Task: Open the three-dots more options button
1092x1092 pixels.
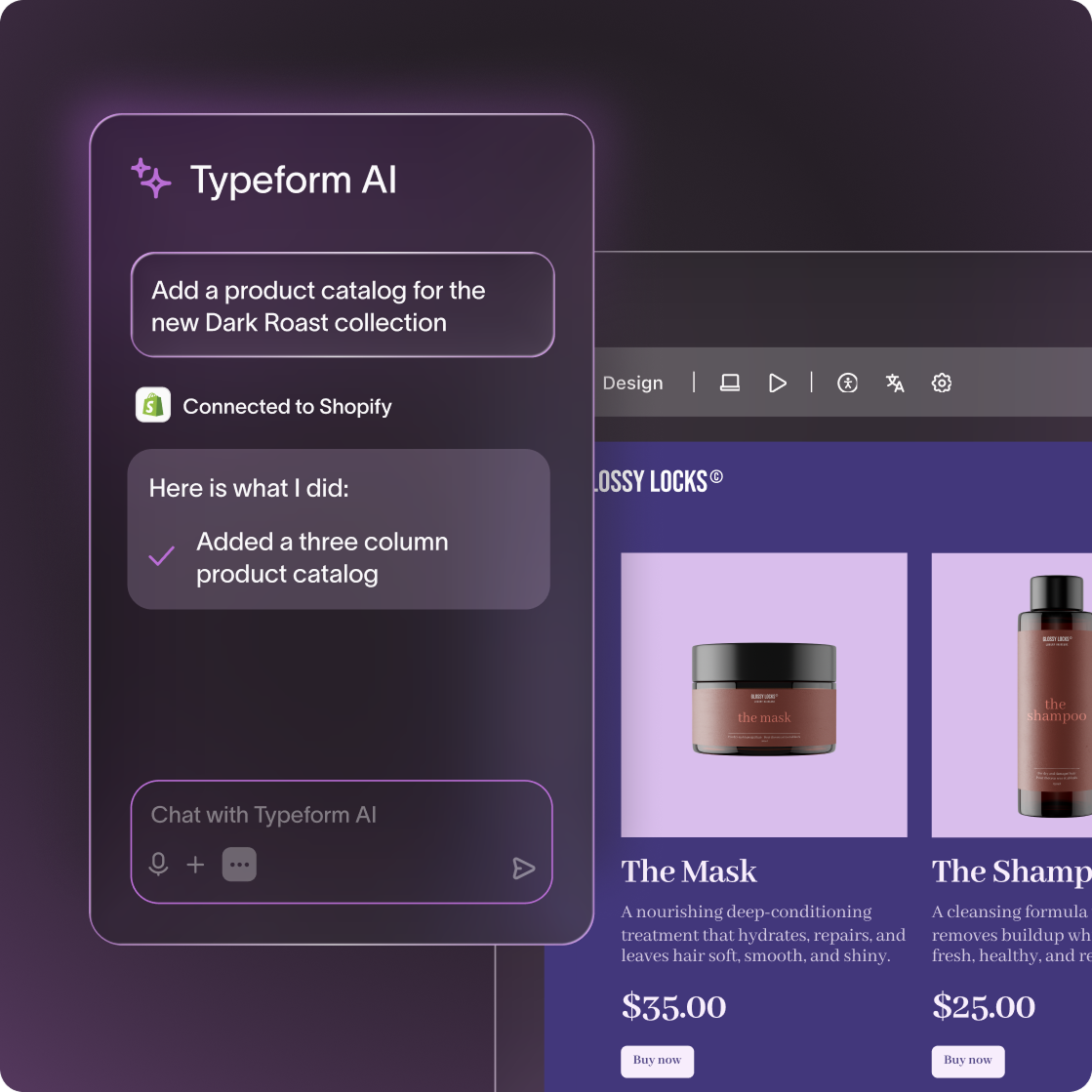Action: 239,865
